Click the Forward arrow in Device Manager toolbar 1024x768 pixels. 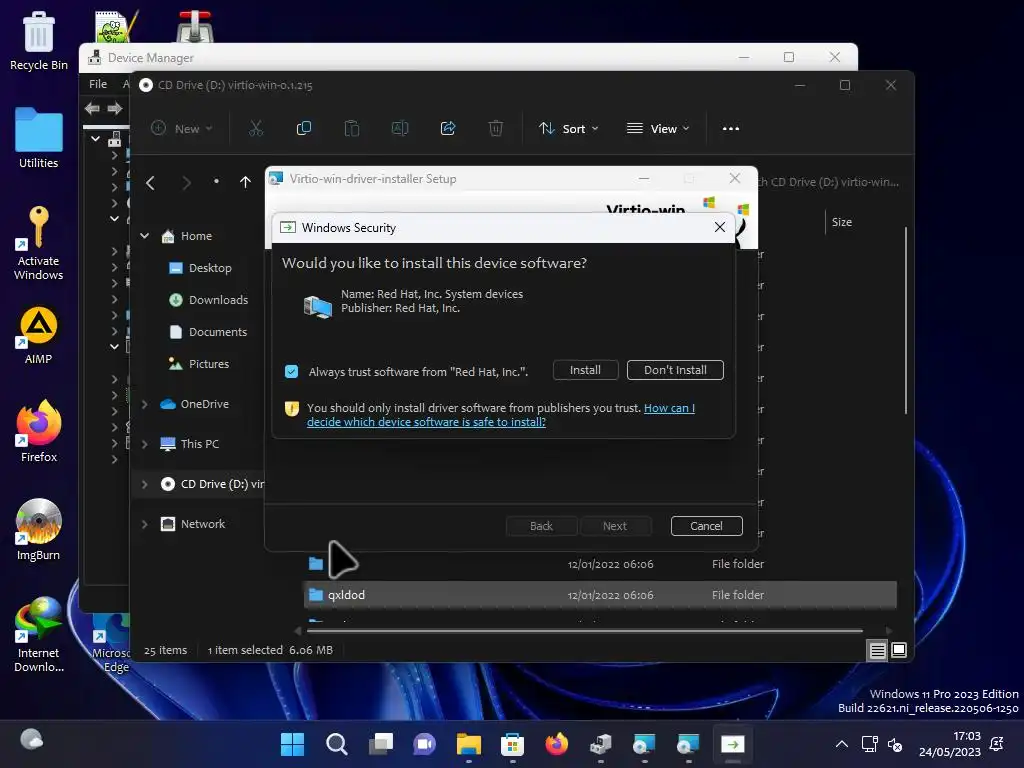click(115, 108)
